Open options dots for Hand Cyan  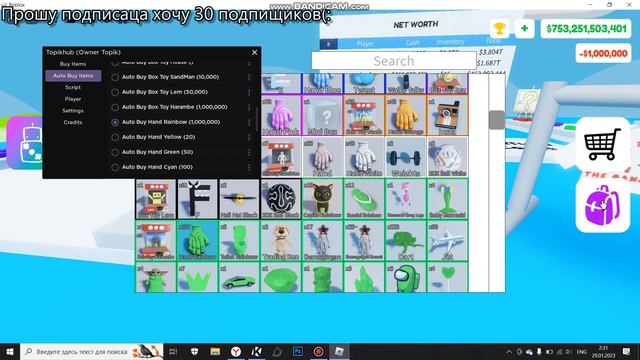[249, 167]
